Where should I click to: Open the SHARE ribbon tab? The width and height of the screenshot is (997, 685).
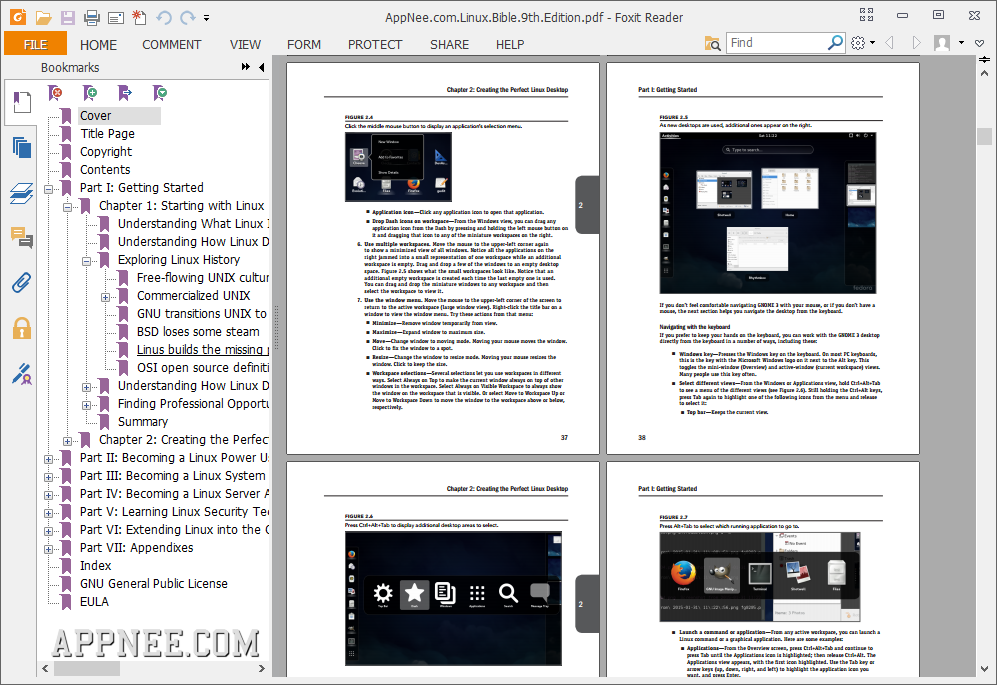450,45
